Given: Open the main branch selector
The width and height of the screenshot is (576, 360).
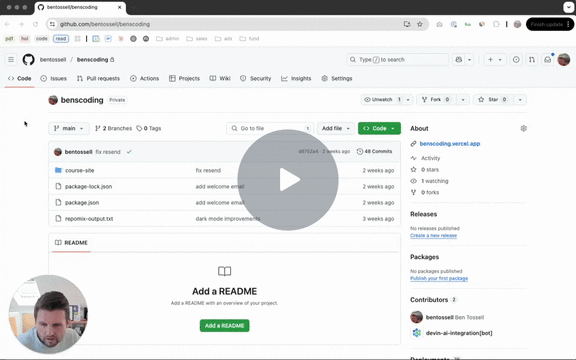Looking at the screenshot, I should [x=69, y=128].
